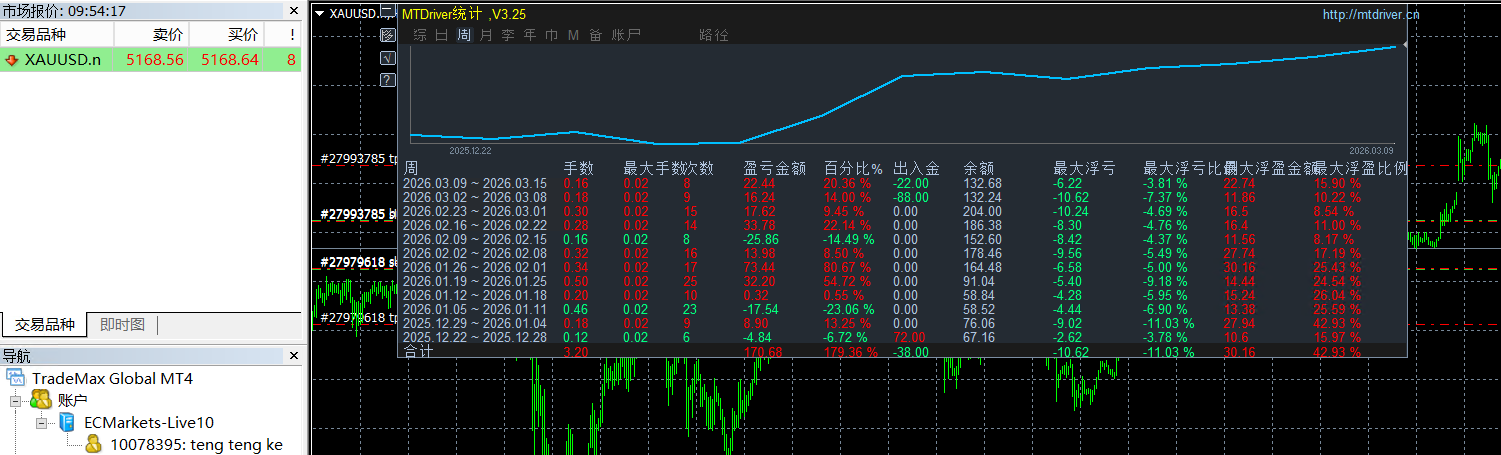The image size is (1501, 455).
Task: Select TradeMax Global MT4 in navigator
Action: (x=112, y=379)
